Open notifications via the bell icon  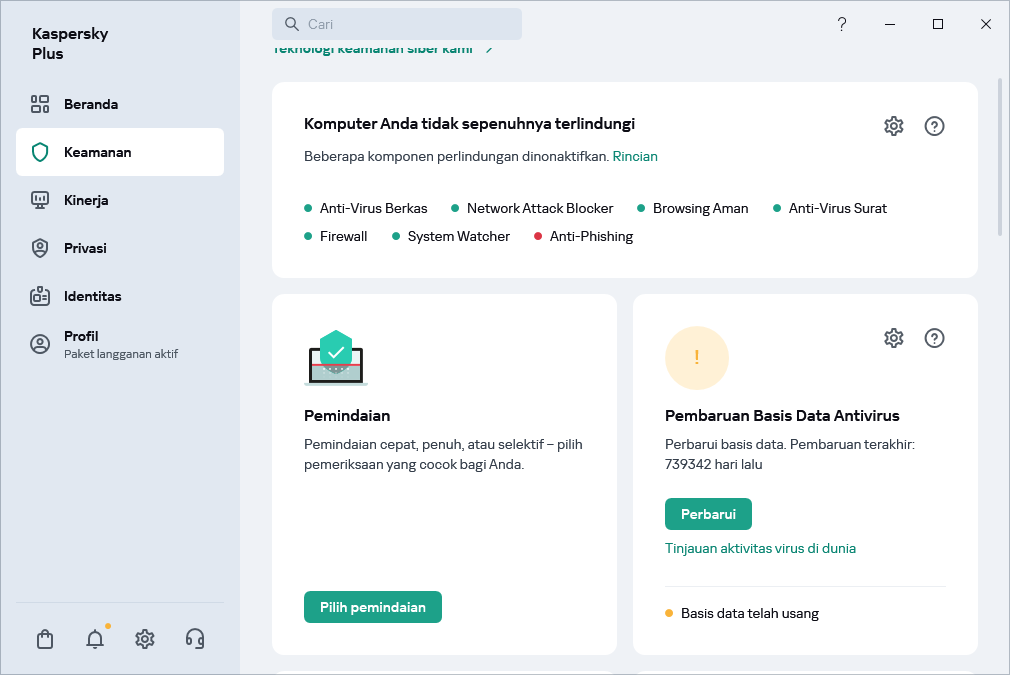95,638
